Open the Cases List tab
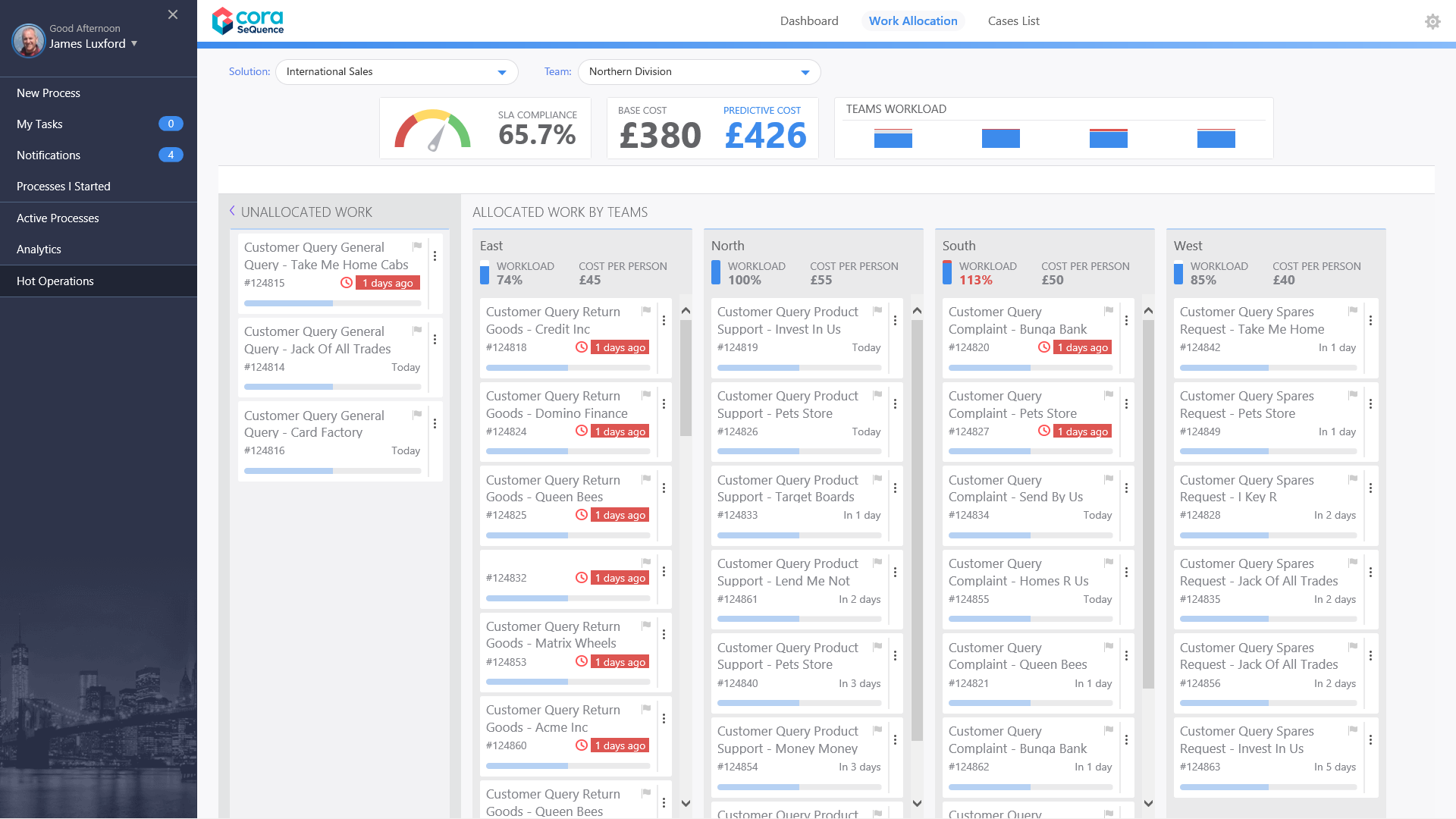1456x819 pixels. 1013,21
